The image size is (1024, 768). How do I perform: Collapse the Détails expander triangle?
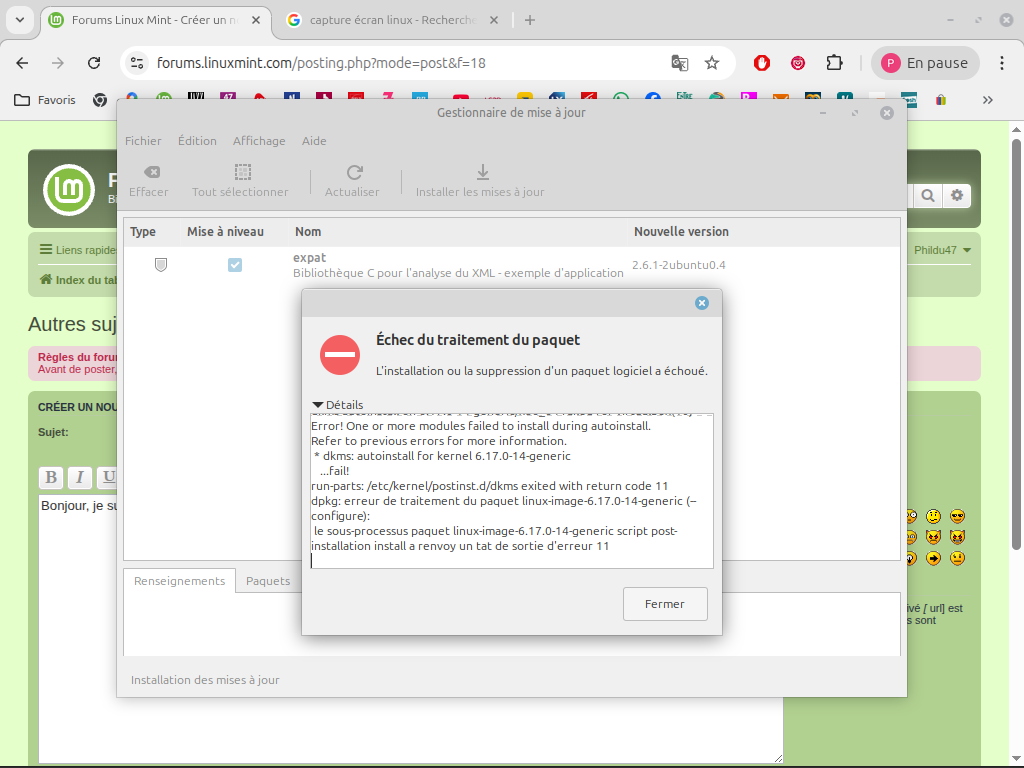[x=318, y=405]
